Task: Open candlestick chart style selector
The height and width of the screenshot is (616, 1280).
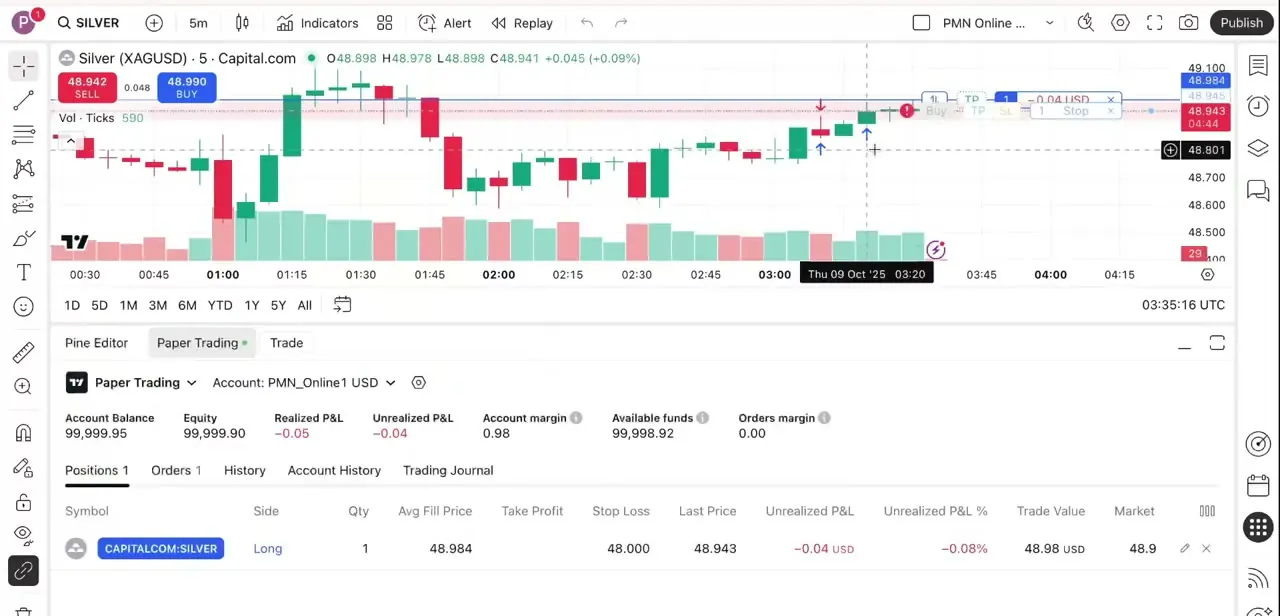Action: pyautogui.click(x=242, y=23)
